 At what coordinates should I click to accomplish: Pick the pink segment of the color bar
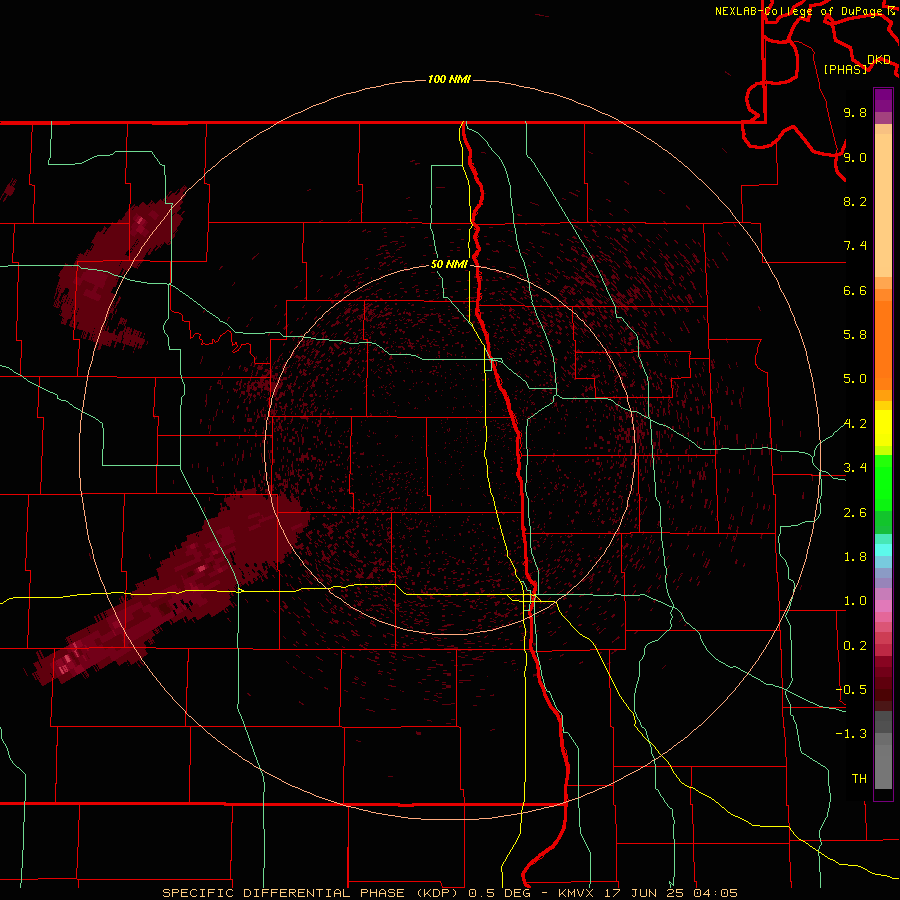(883, 606)
